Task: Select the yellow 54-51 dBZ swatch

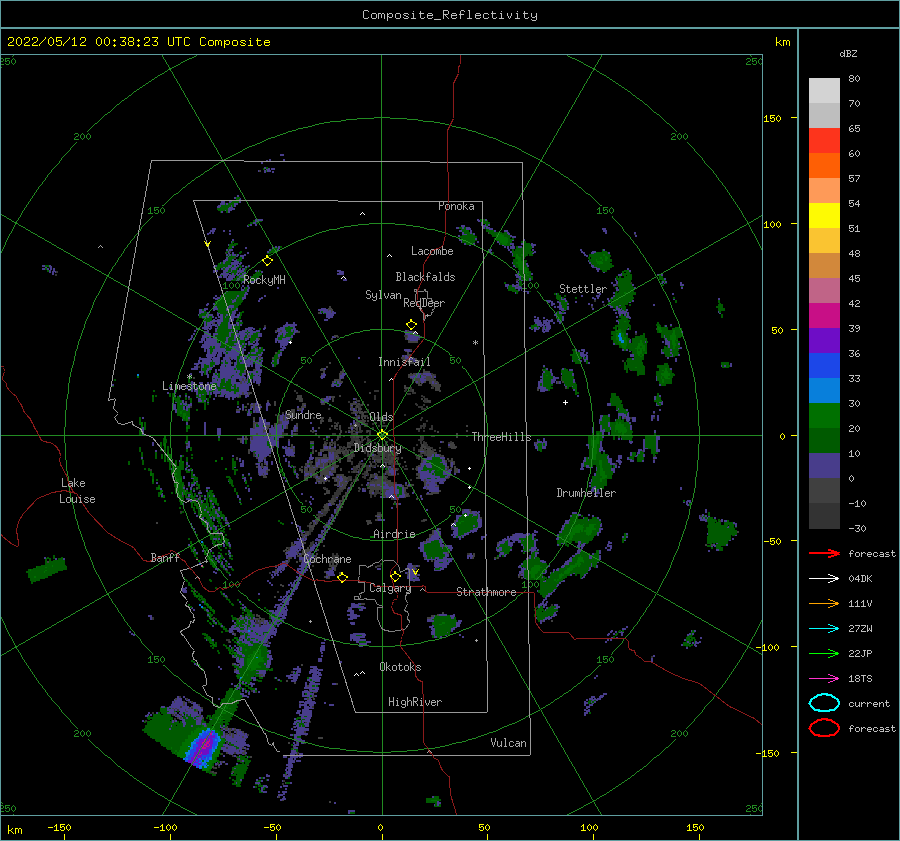Action: click(824, 215)
